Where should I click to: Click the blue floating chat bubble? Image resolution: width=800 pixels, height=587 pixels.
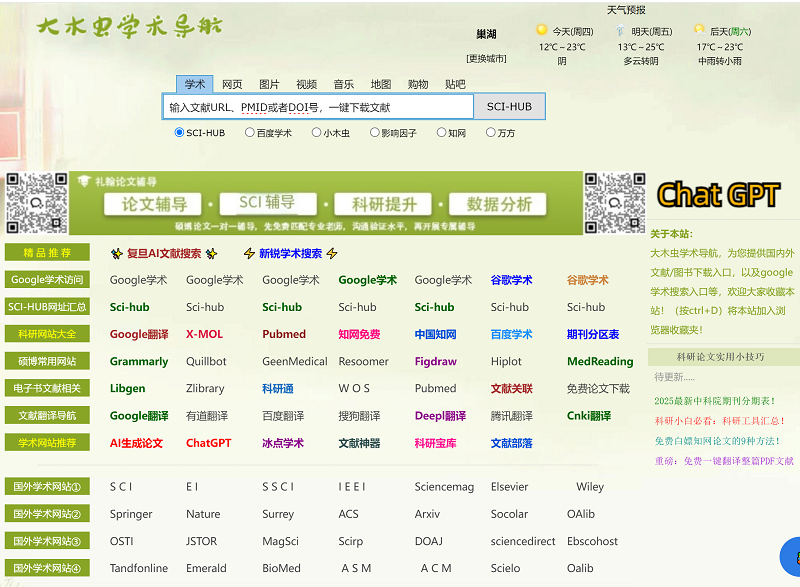(x=791, y=557)
